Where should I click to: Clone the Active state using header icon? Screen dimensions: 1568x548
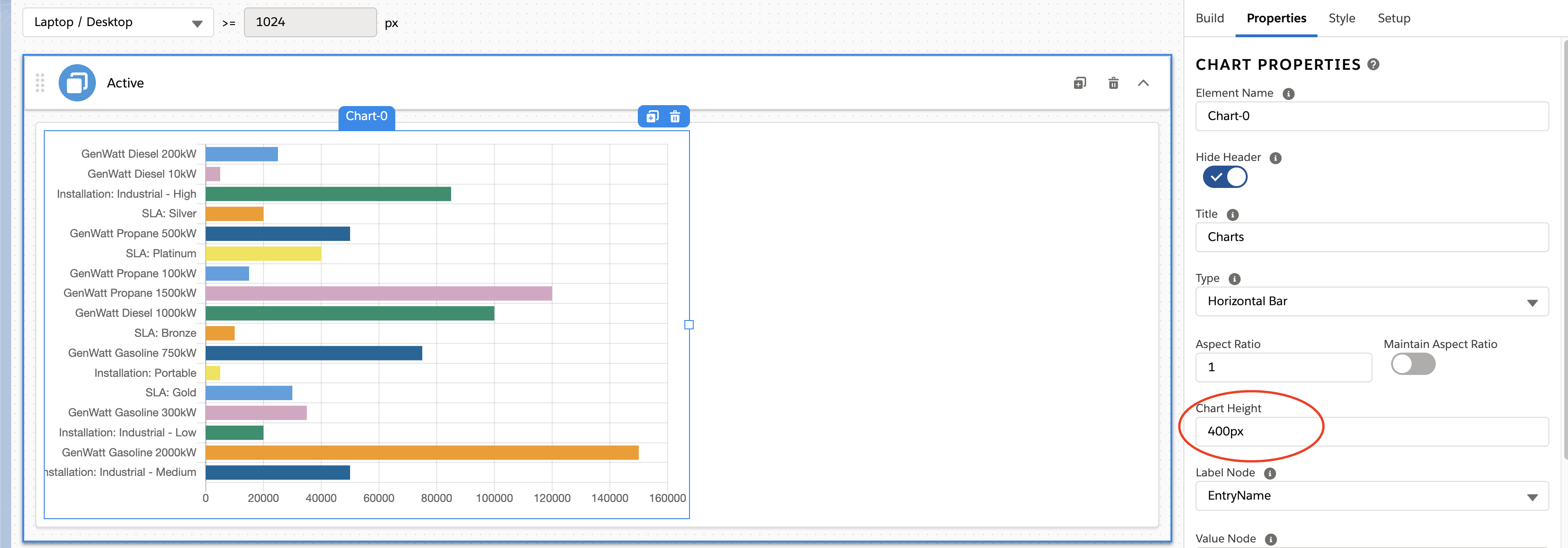coord(1080,83)
